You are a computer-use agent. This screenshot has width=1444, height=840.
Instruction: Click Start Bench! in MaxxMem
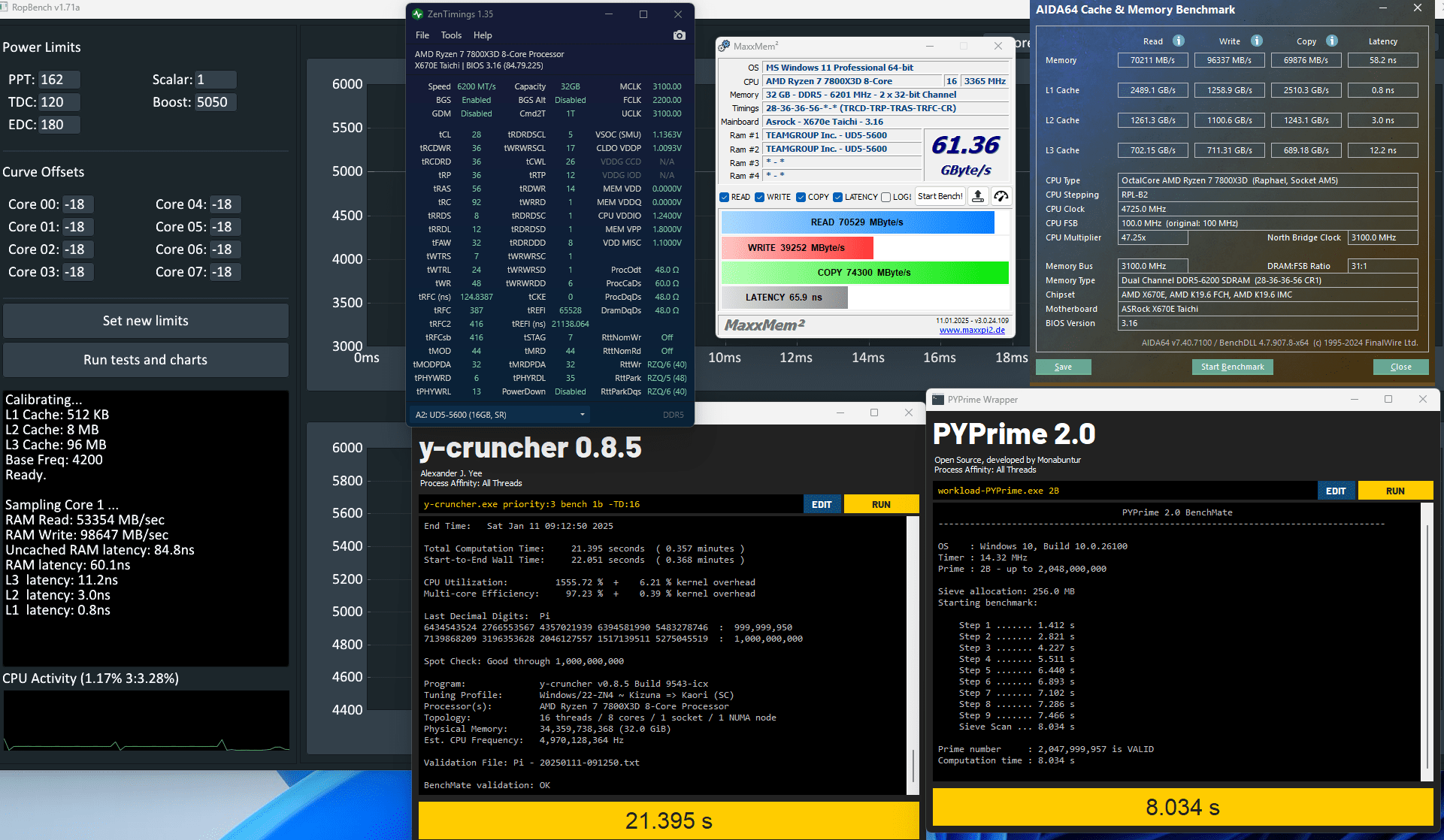click(x=940, y=197)
